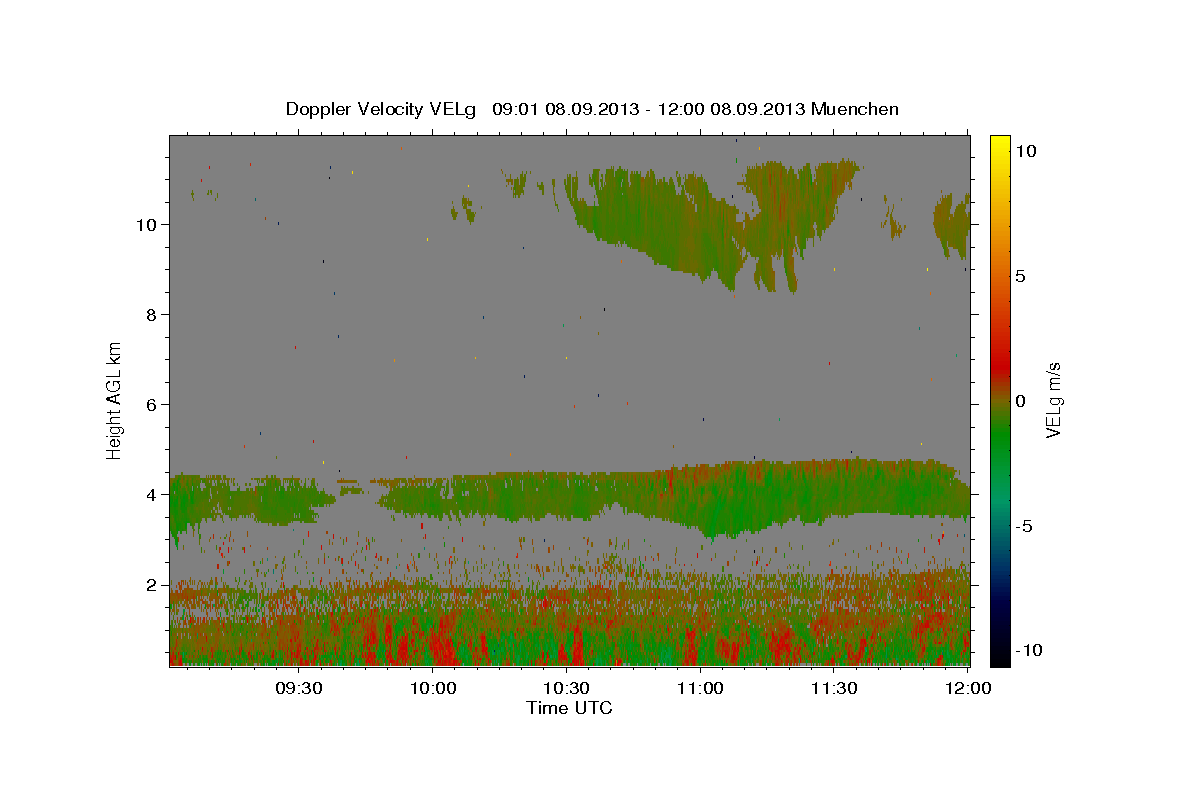Click the 11:00 time tick label
This screenshot has width=1200, height=800.
[700, 688]
